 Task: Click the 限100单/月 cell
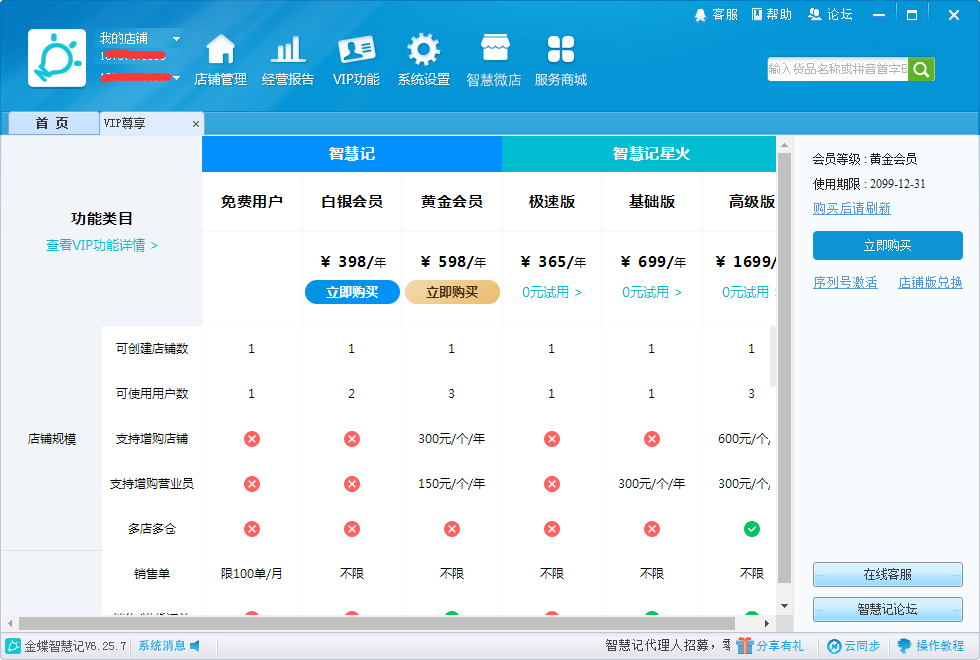252,574
